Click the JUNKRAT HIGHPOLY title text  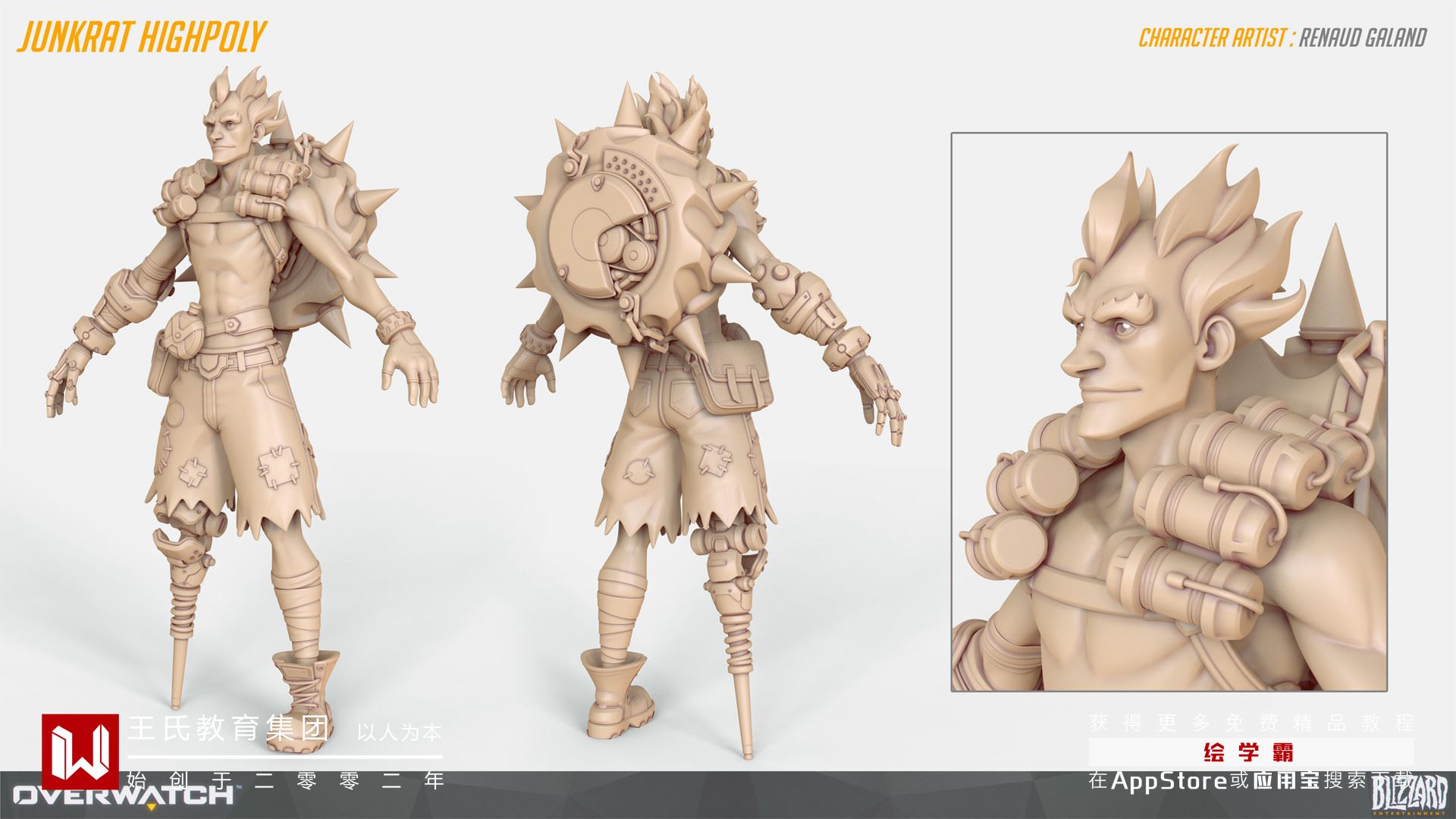(141, 36)
